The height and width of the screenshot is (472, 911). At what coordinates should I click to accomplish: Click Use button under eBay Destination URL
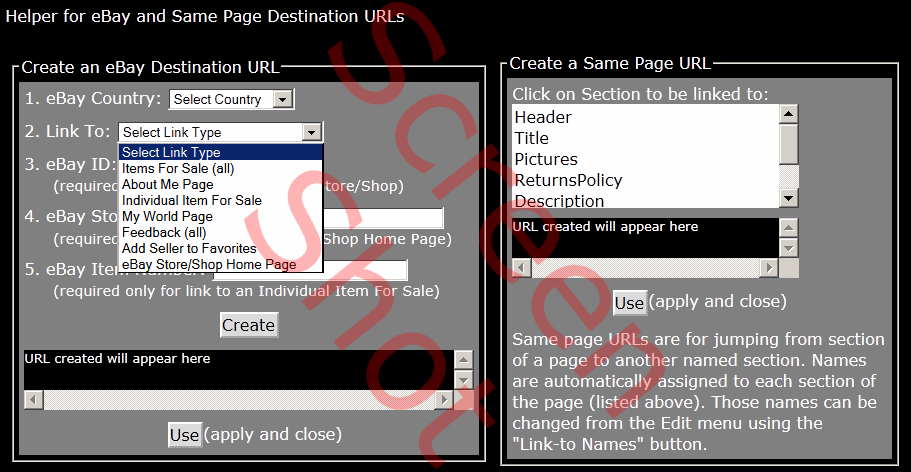click(185, 435)
